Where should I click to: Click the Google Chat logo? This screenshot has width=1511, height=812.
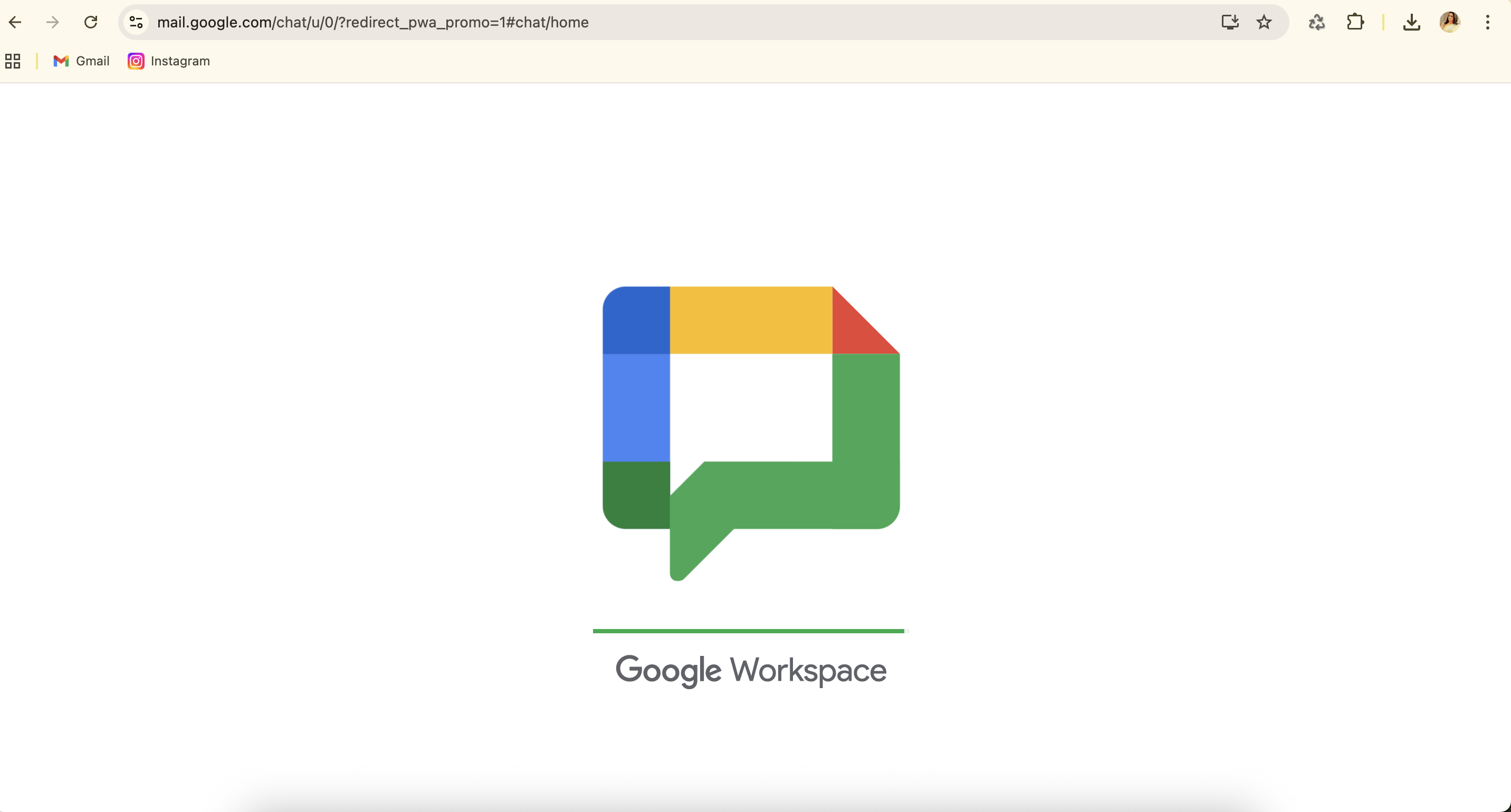[x=751, y=434]
